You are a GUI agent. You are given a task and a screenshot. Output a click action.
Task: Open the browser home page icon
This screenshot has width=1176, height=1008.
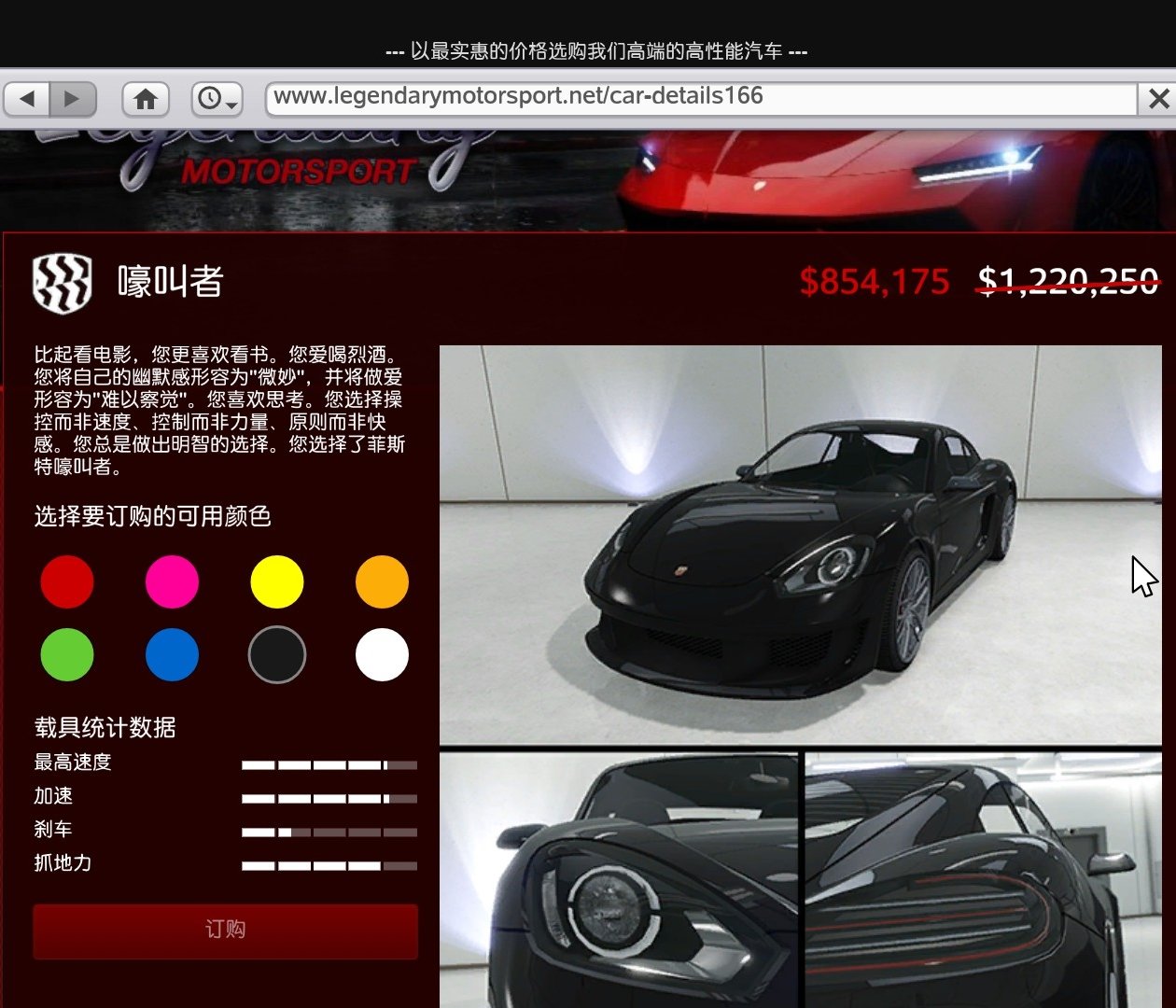coord(146,98)
